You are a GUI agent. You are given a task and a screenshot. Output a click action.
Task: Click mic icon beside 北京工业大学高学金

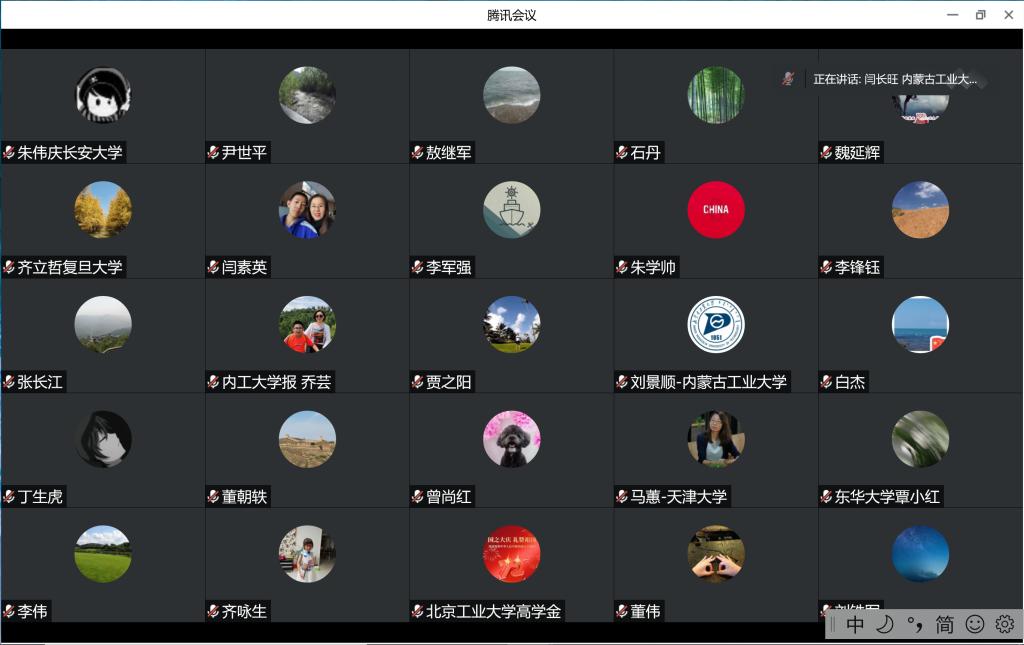418,611
